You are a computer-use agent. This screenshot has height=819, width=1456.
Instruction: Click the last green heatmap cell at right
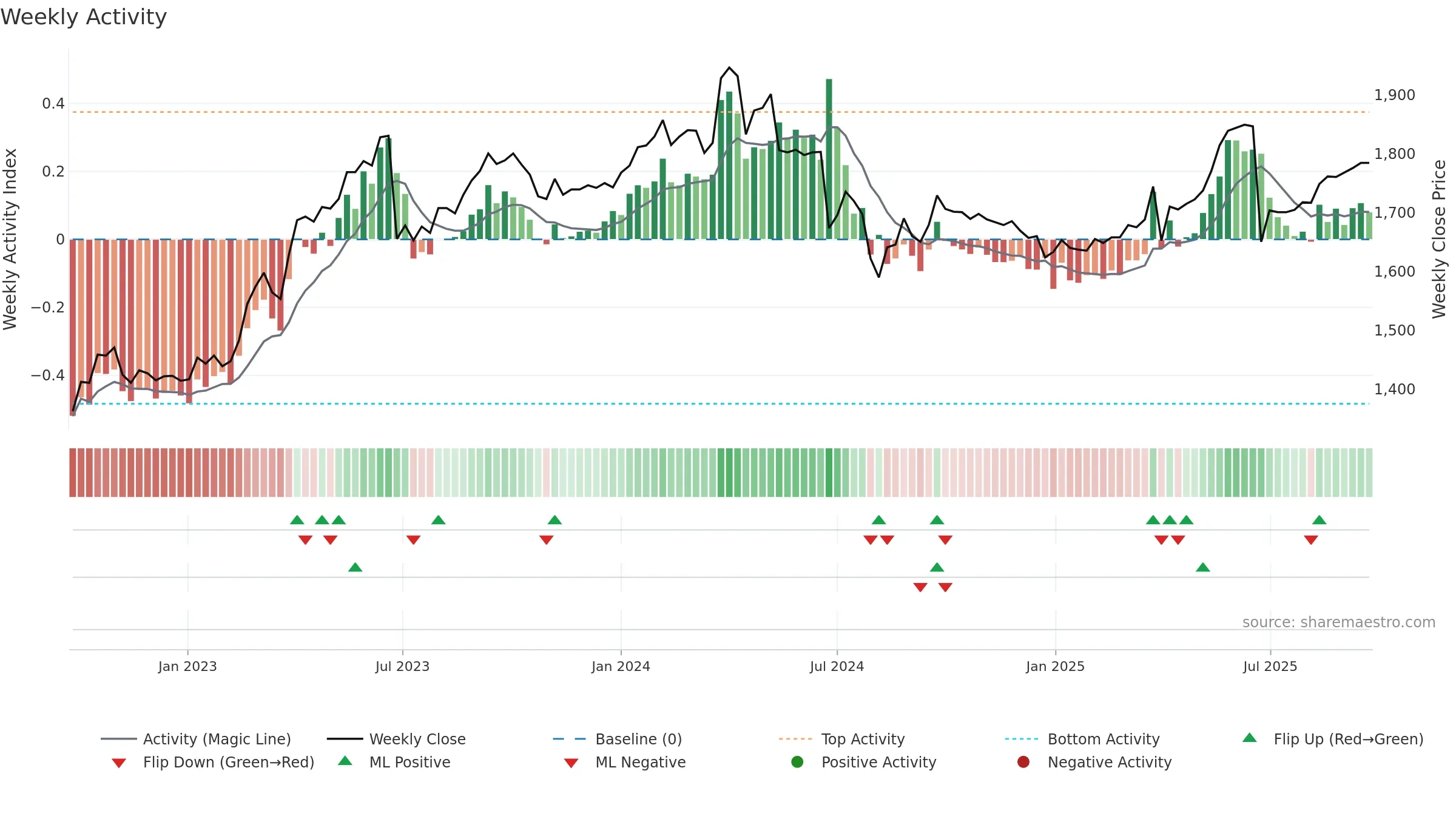(1369, 473)
